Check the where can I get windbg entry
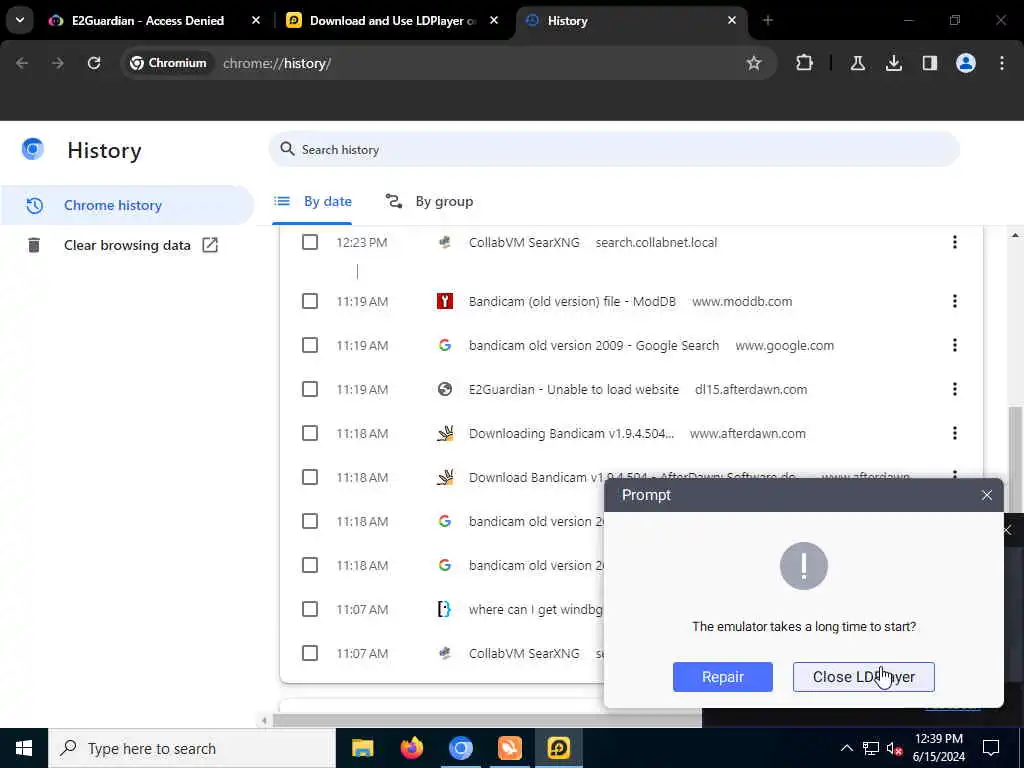The image size is (1024, 768). pyautogui.click(x=310, y=609)
